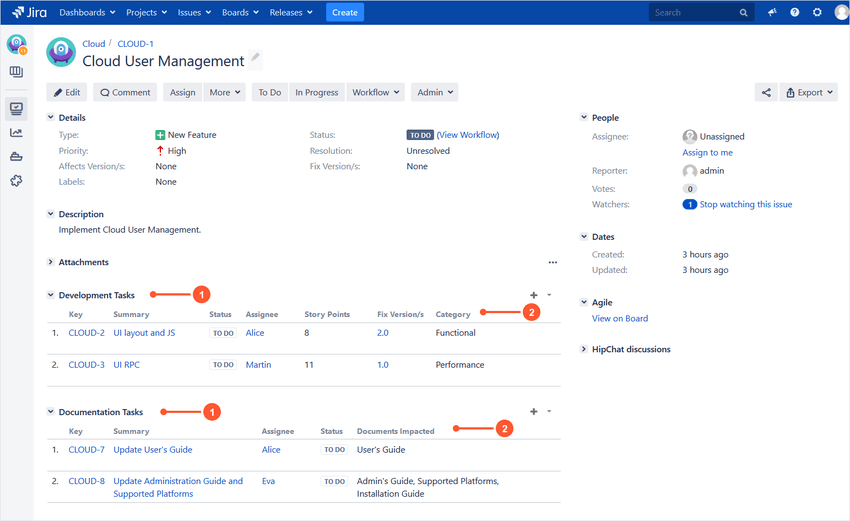Click the Jira logo
Screen dimensions: 850x521
point(29,12)
